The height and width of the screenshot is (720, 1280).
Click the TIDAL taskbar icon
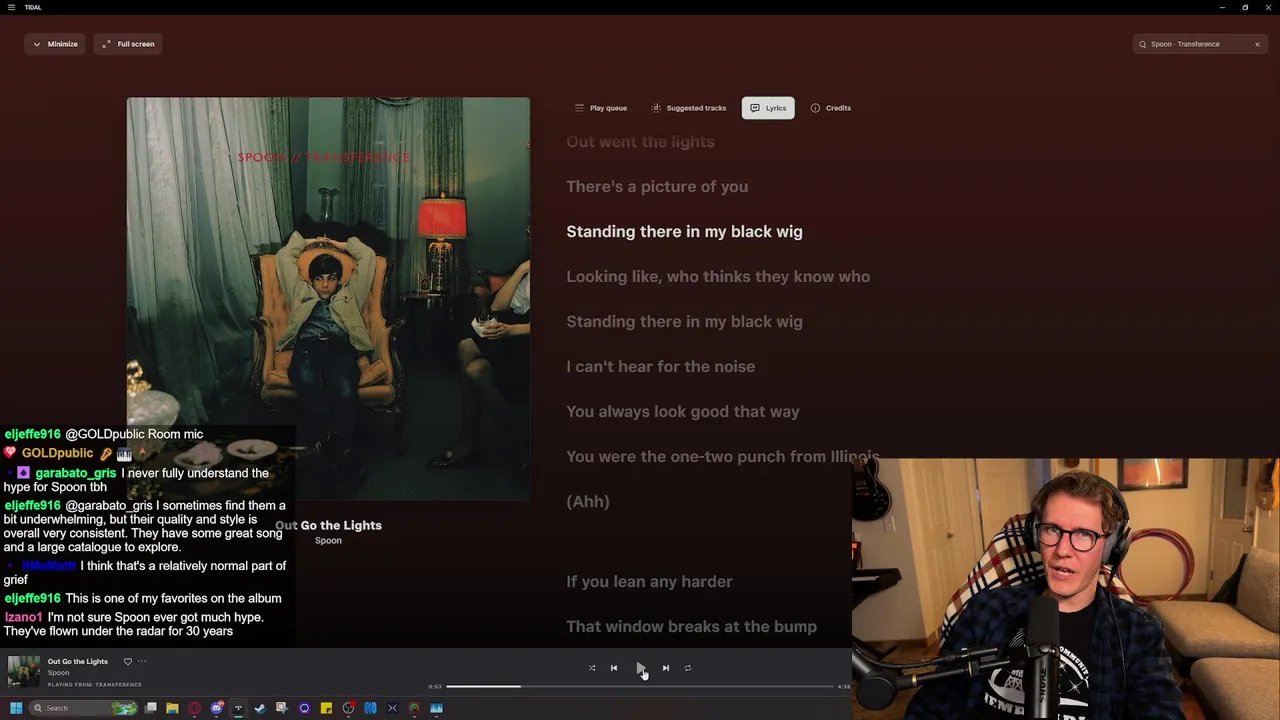(238, 708)
